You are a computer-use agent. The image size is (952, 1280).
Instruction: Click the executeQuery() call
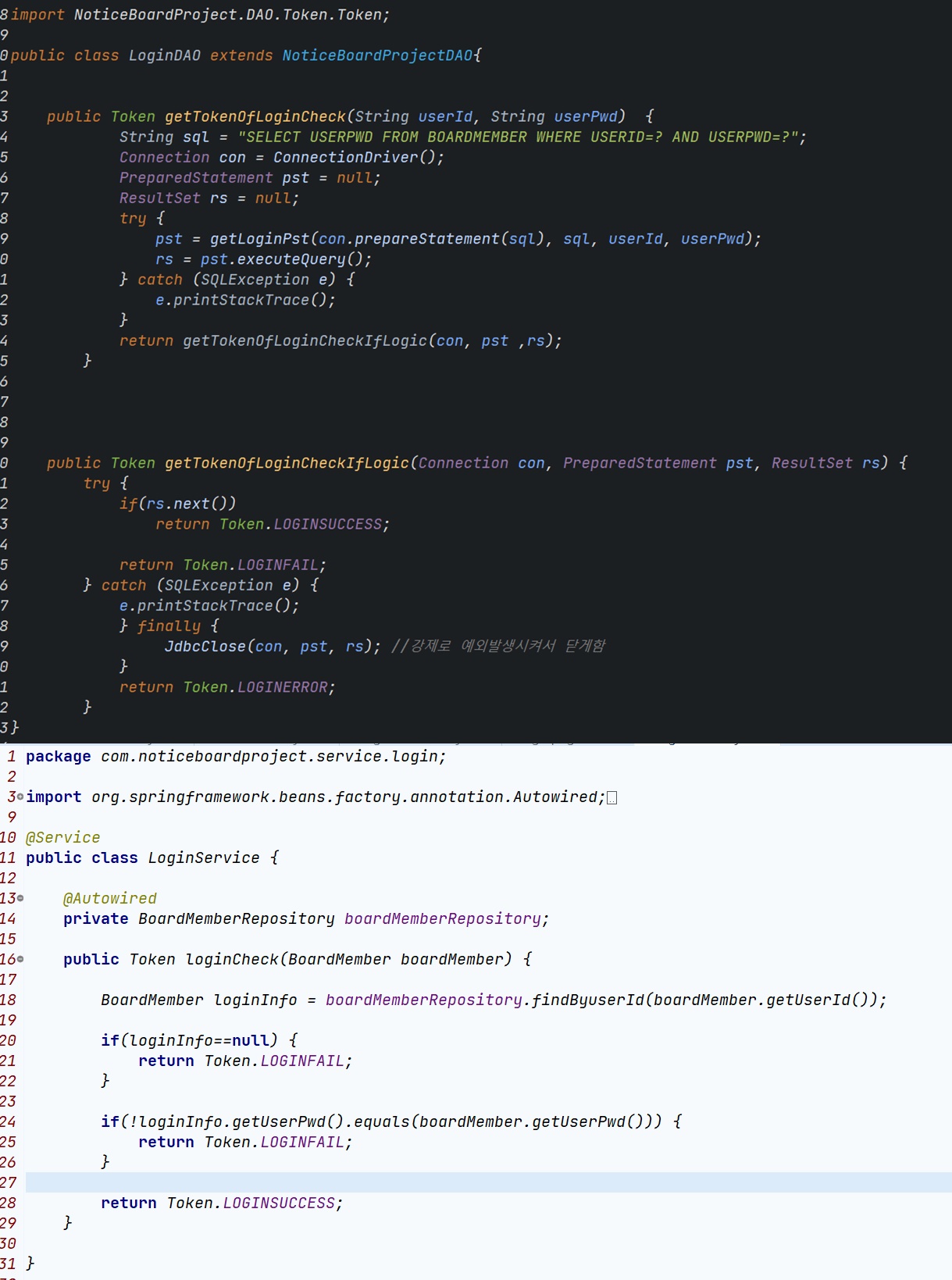tap(301, 258)
